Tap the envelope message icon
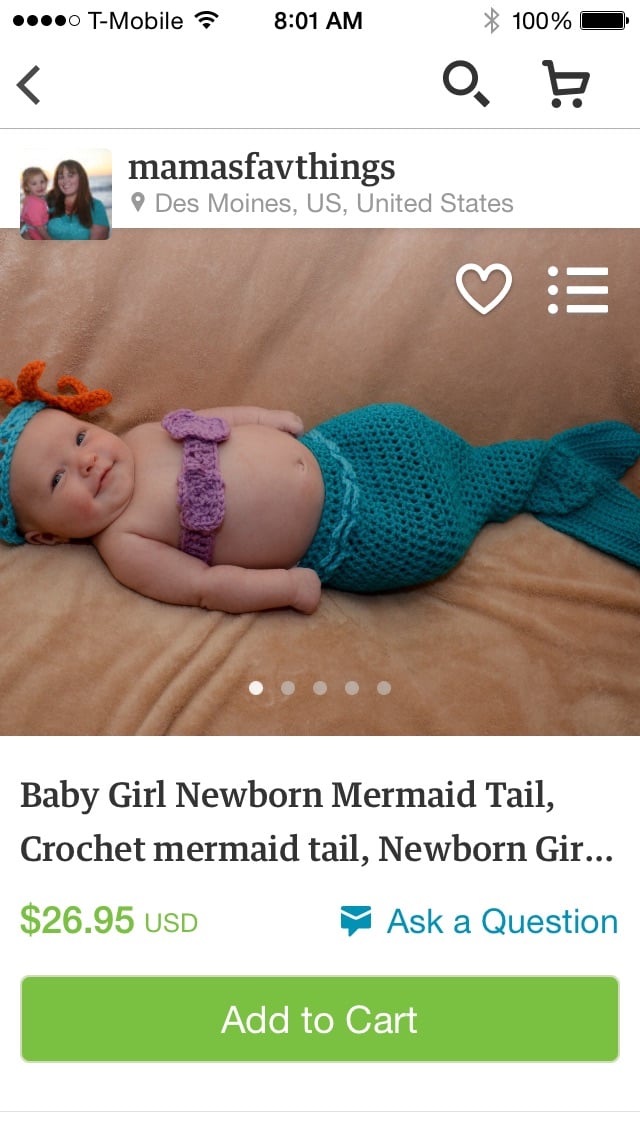 356,921
